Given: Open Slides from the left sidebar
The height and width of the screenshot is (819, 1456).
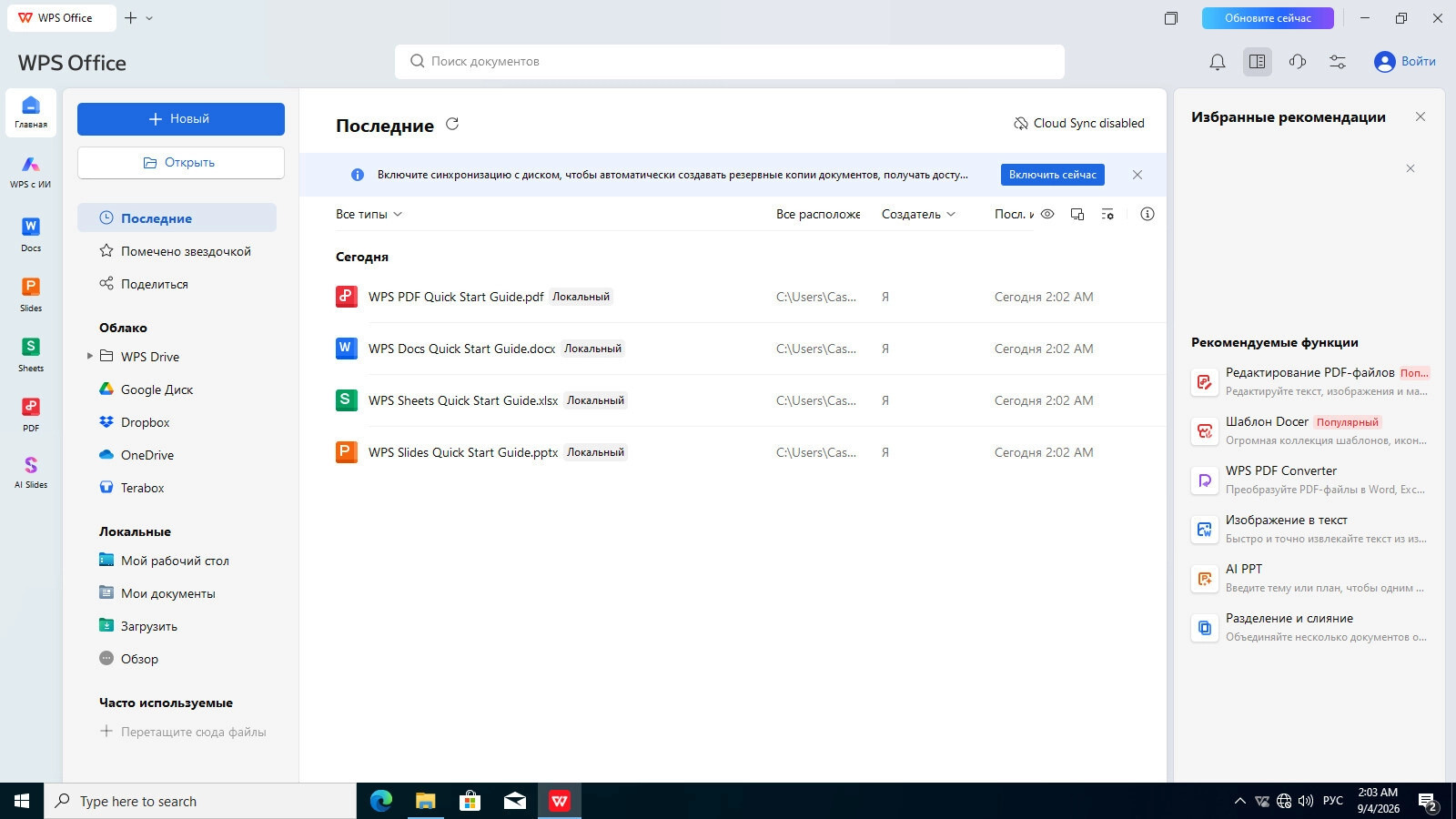Looking at the screenshot, I should pos(31,294).
